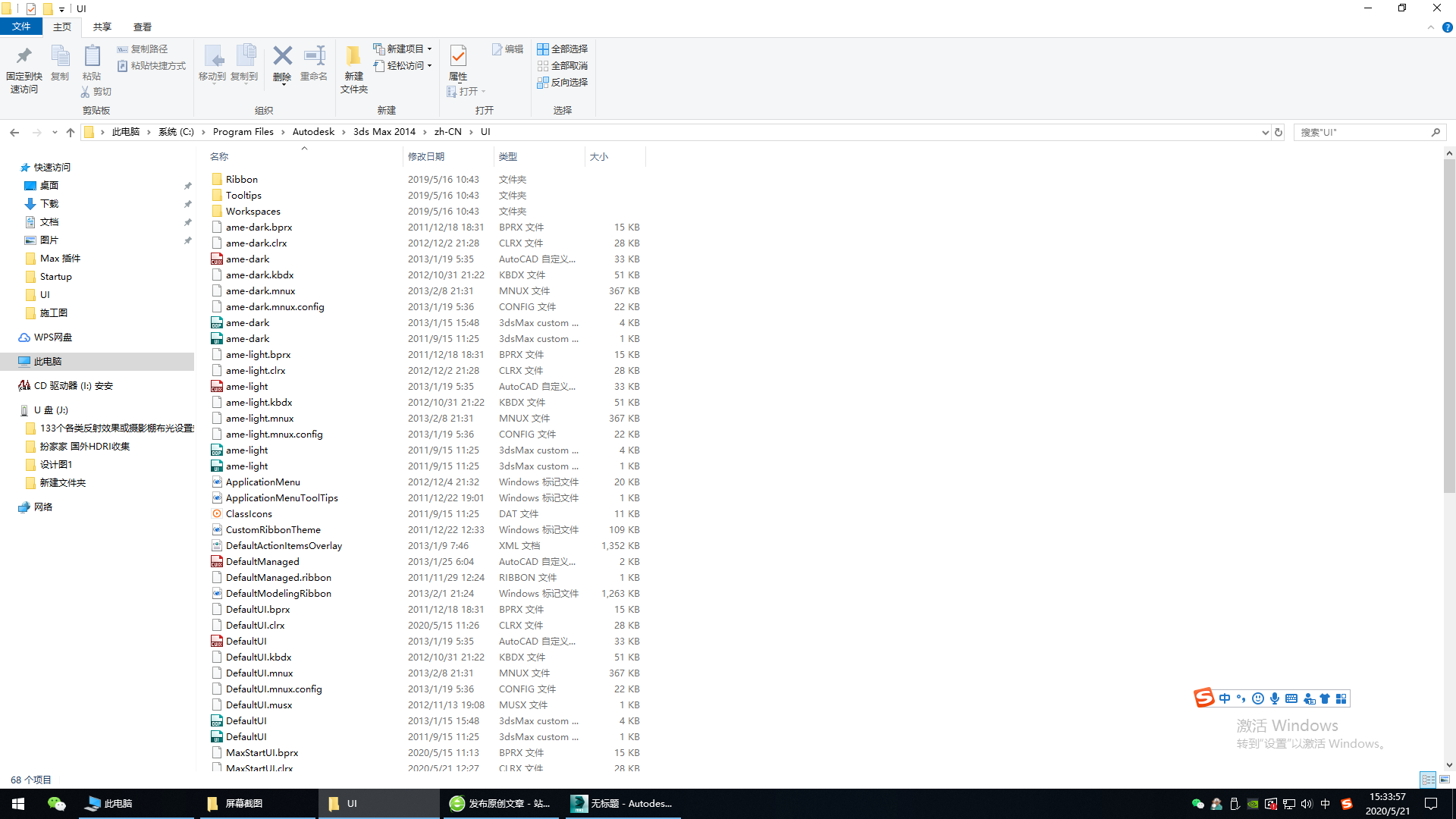The height and width of the screenshot is (819, 1456).
Task: Click the Rename (重命名) ribbon icon
Action: (x=314, y=57)
